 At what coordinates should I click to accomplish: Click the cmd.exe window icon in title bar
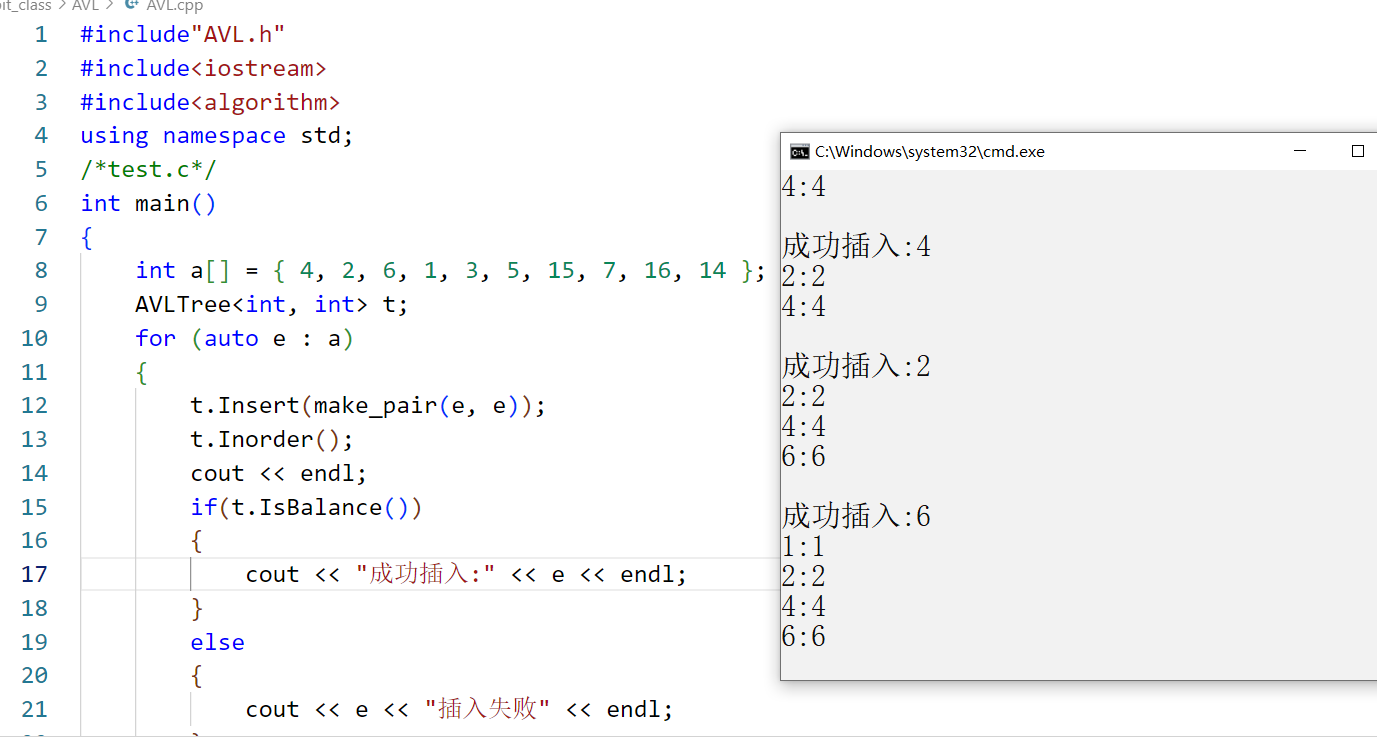(x=799, y=152)
